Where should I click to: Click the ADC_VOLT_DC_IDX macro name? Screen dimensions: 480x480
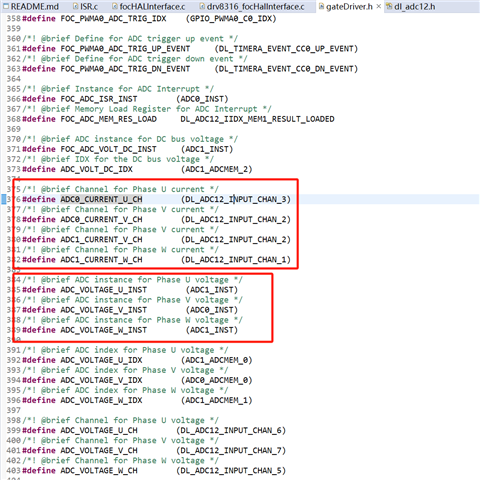(x=97, y=169)
